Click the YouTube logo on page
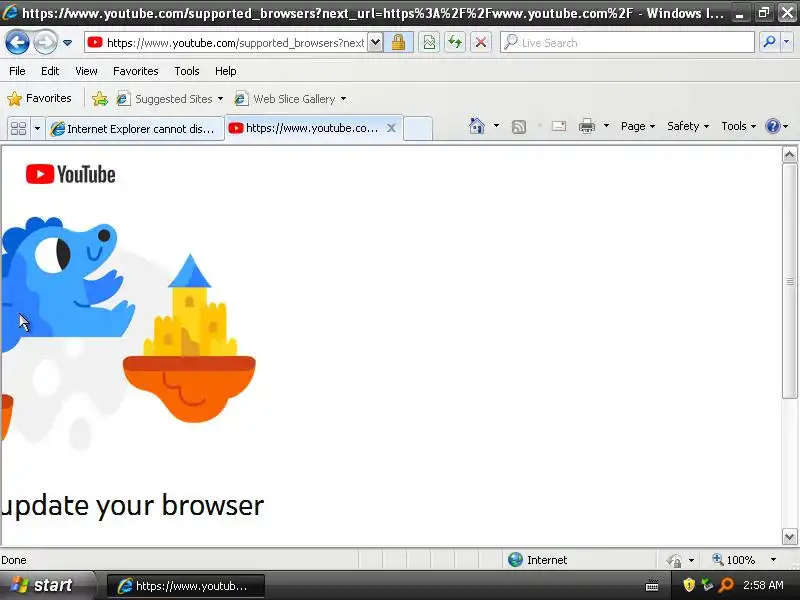Image resolution: width=800 pixels, height=600 pixels. pyautogui.click(x=70, y=174)
